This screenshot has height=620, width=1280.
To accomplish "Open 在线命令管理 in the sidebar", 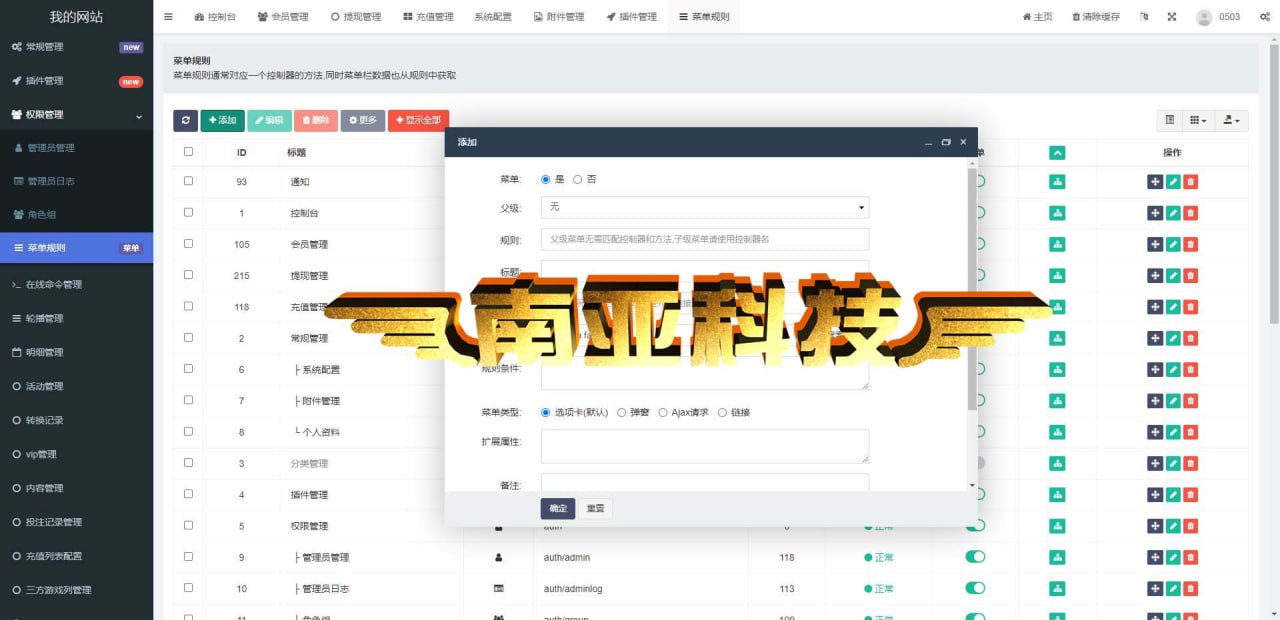I will coord(76,285).
